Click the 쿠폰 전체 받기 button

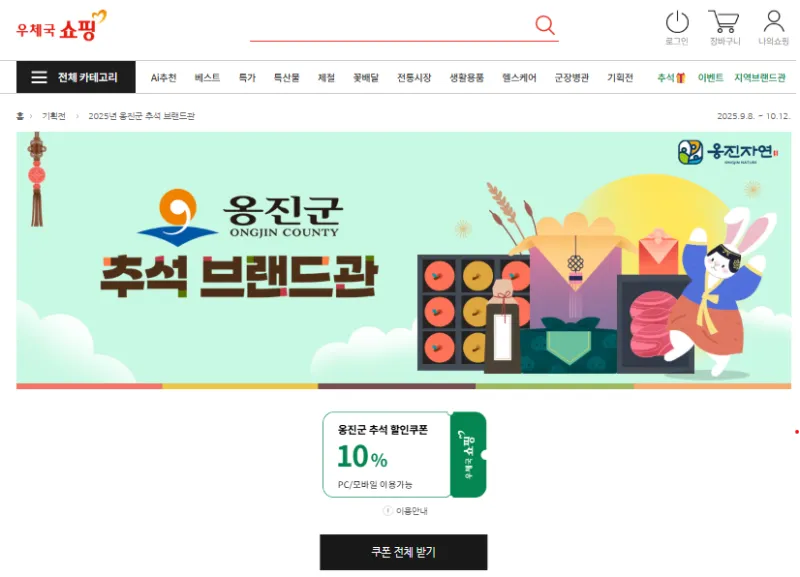404,552
